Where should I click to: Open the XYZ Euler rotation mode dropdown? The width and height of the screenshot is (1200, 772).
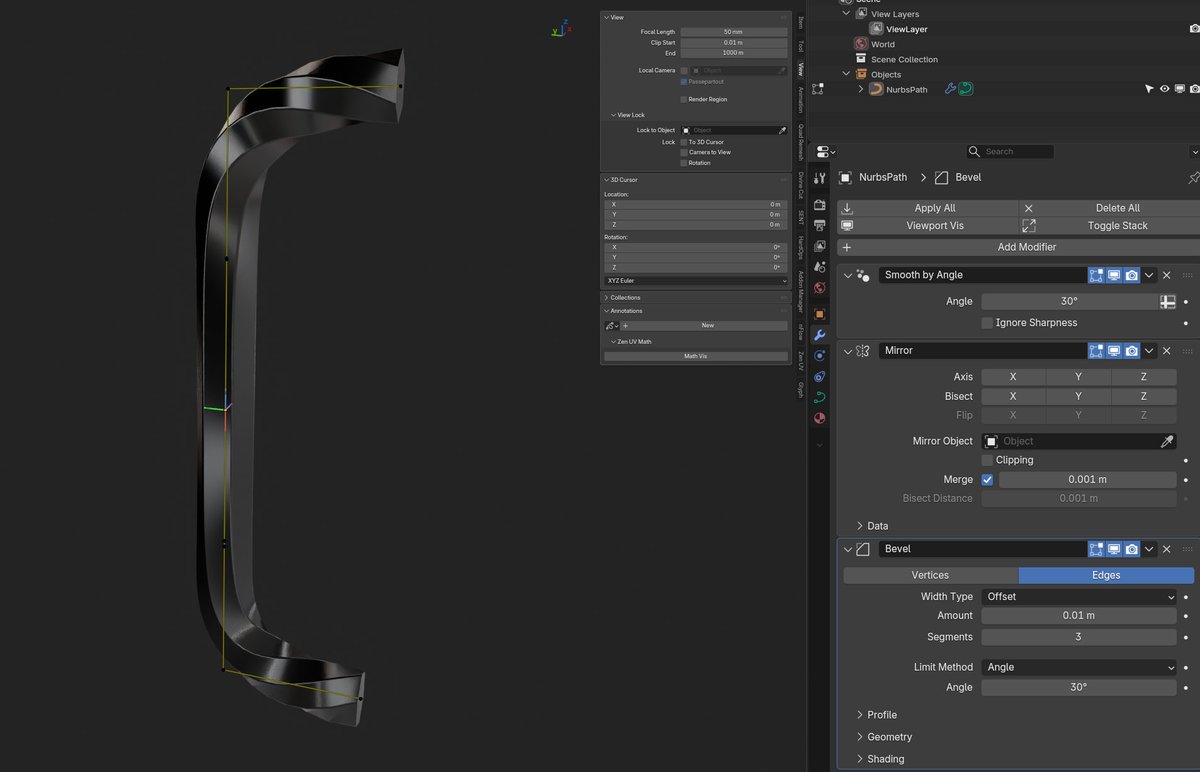pyautogui.click(x=696, y=281)
